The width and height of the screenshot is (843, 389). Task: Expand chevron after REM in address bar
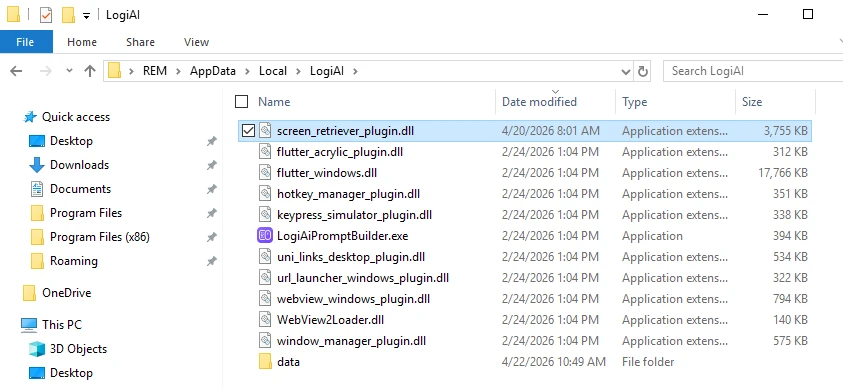pyautogui.click(x=178, y=71)
